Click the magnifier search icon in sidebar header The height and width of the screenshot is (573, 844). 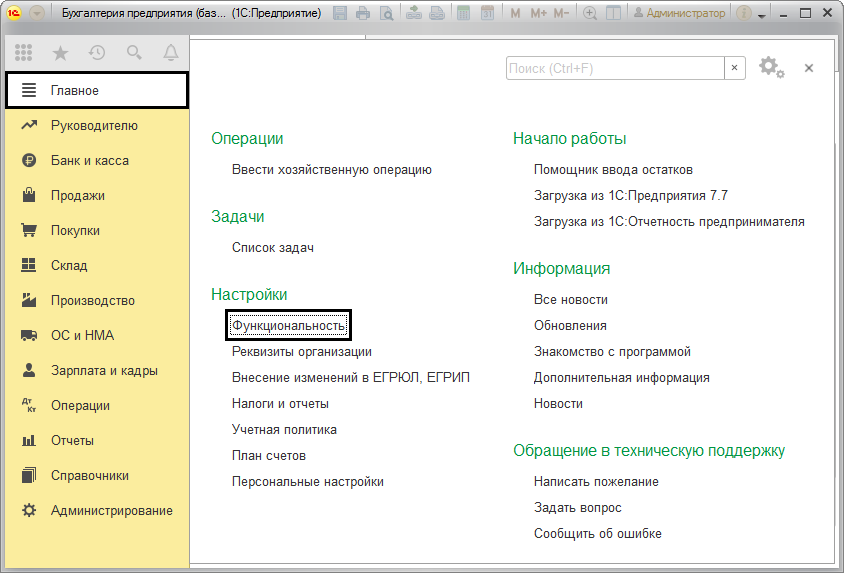point(134,52)
